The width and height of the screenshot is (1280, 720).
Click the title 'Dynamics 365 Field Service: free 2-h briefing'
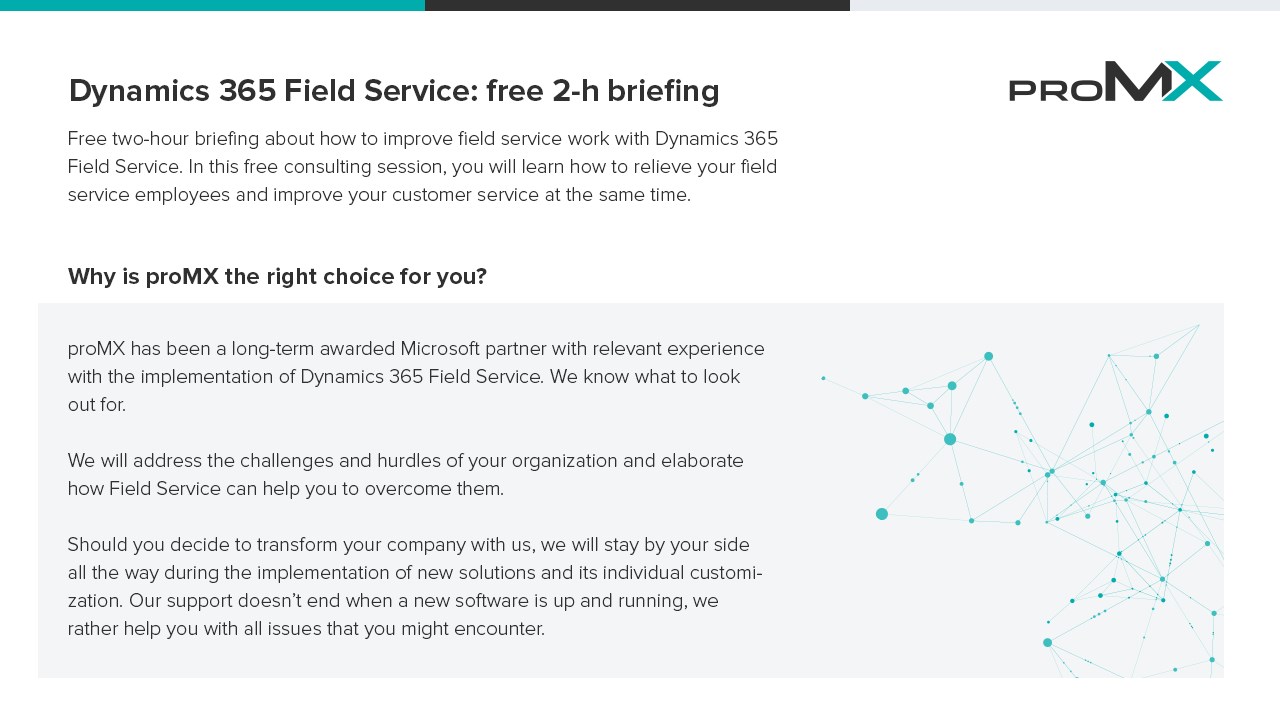(394, 91)
